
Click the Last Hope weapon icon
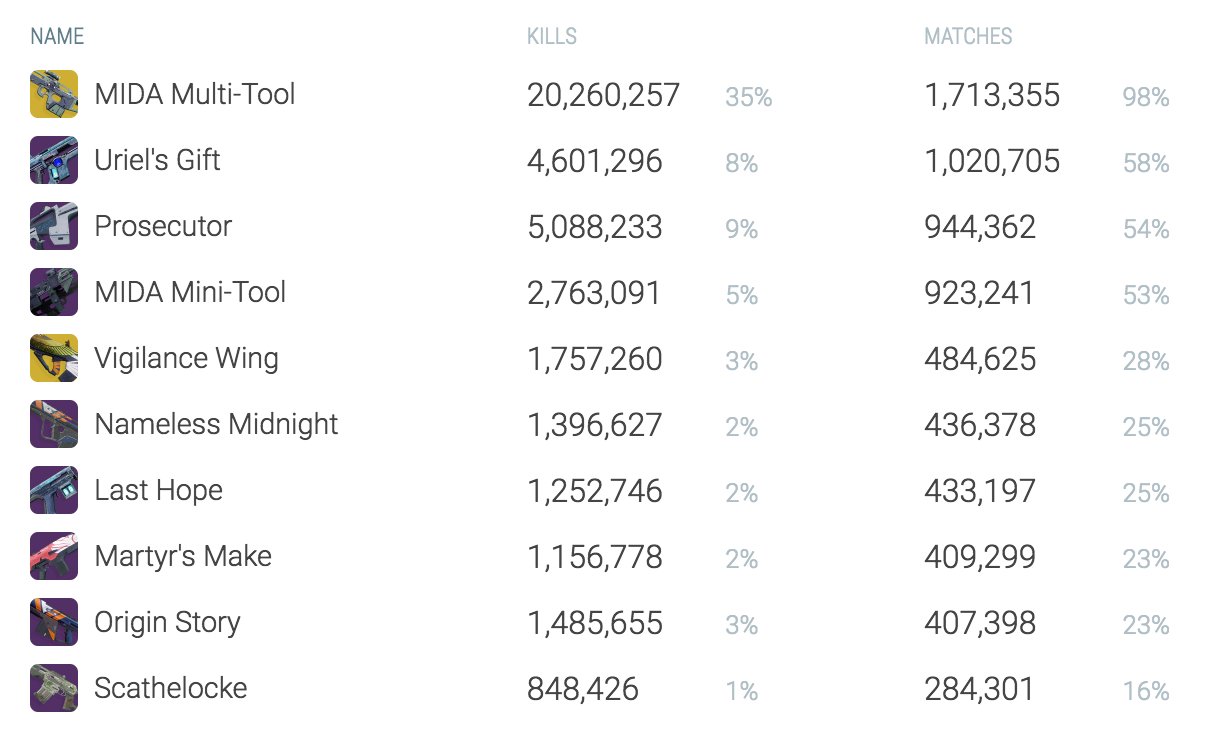(x=54, y=490)
